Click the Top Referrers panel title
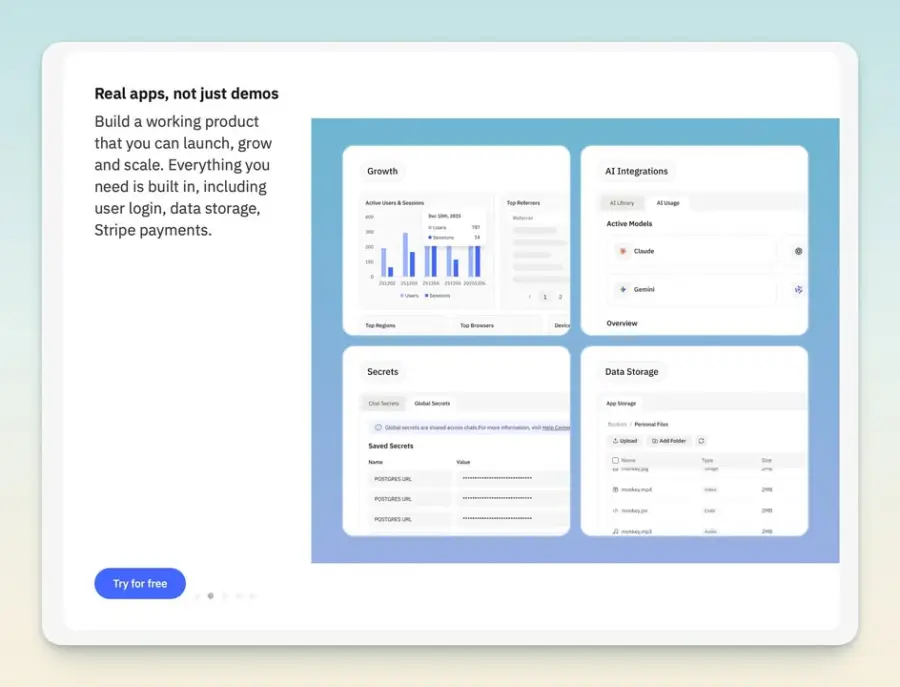The image size is (900, 687). pyautogui.click(x=523, y=203)
